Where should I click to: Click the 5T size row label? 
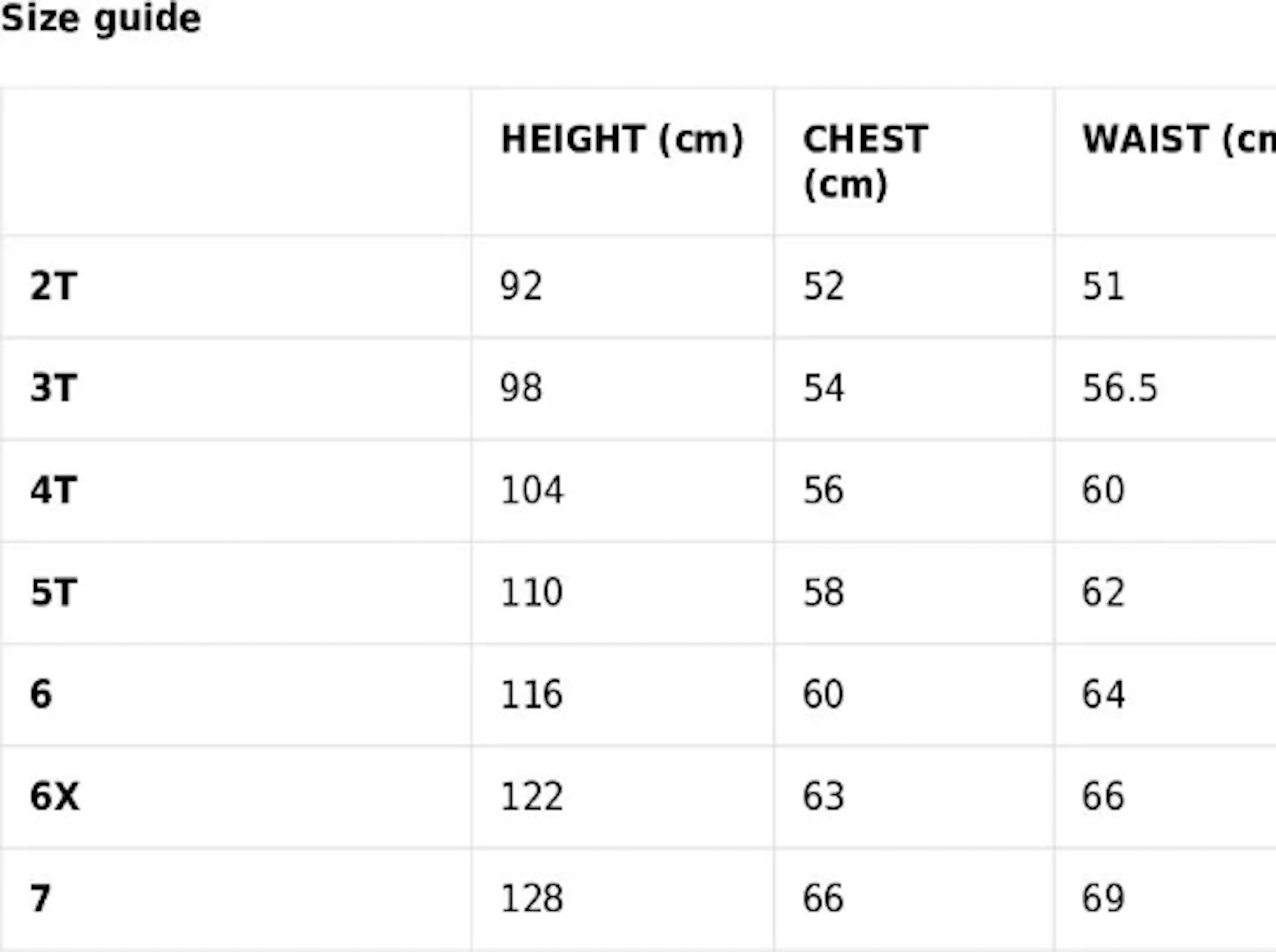tap(53, 592)
